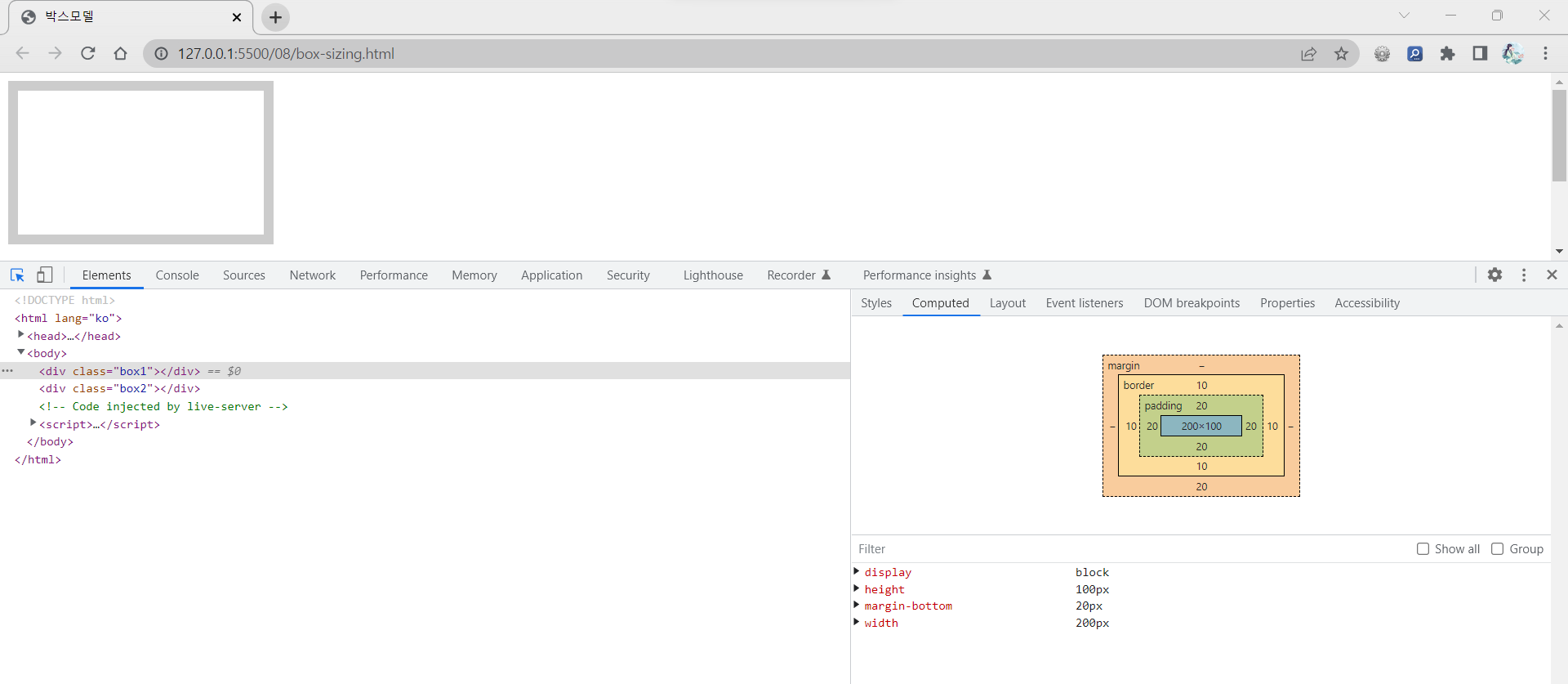Expand the height computed property
Image resolution: width=1568 pixels, height=684 pixels.
tap(857, 588)
